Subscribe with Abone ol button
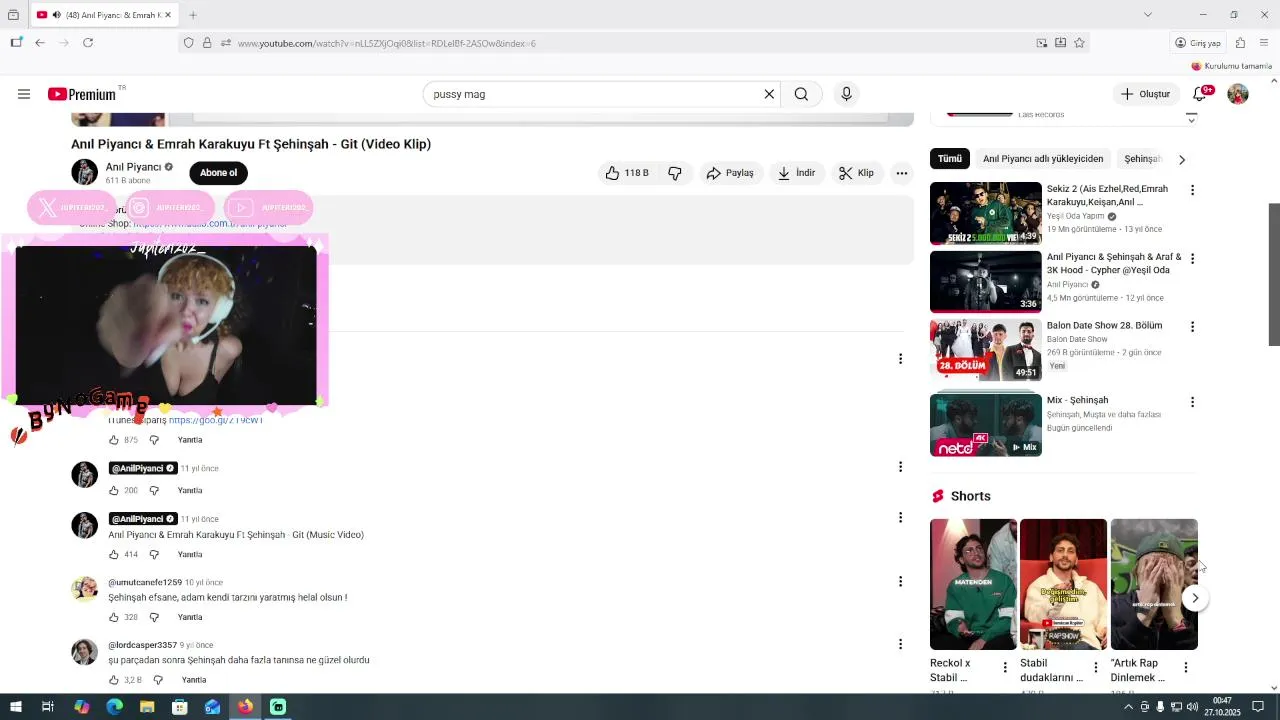 point(218,173)
